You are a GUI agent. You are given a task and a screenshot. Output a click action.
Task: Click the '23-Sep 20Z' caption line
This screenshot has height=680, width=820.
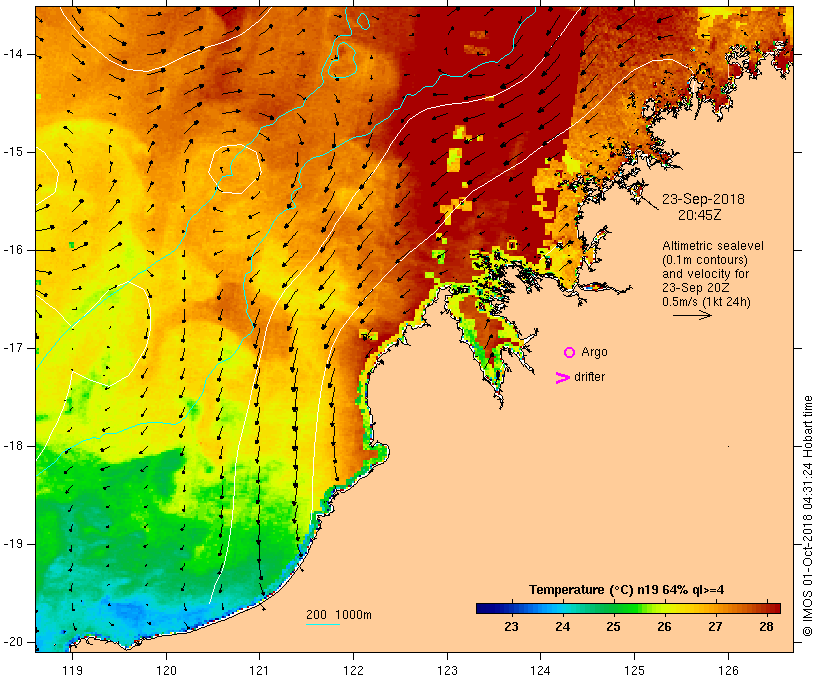(696, 288)
